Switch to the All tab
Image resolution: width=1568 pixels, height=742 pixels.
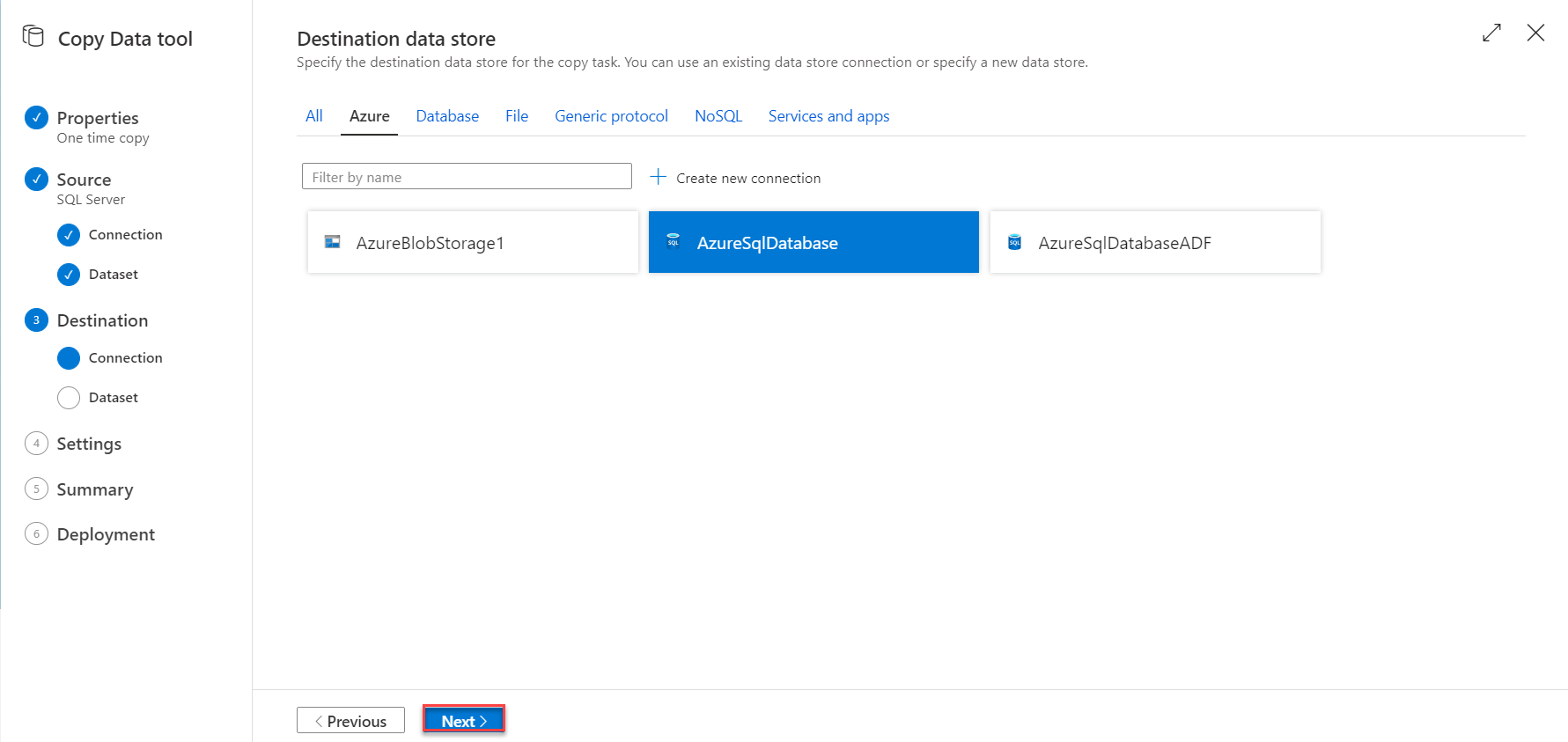[x=314, y=116]
